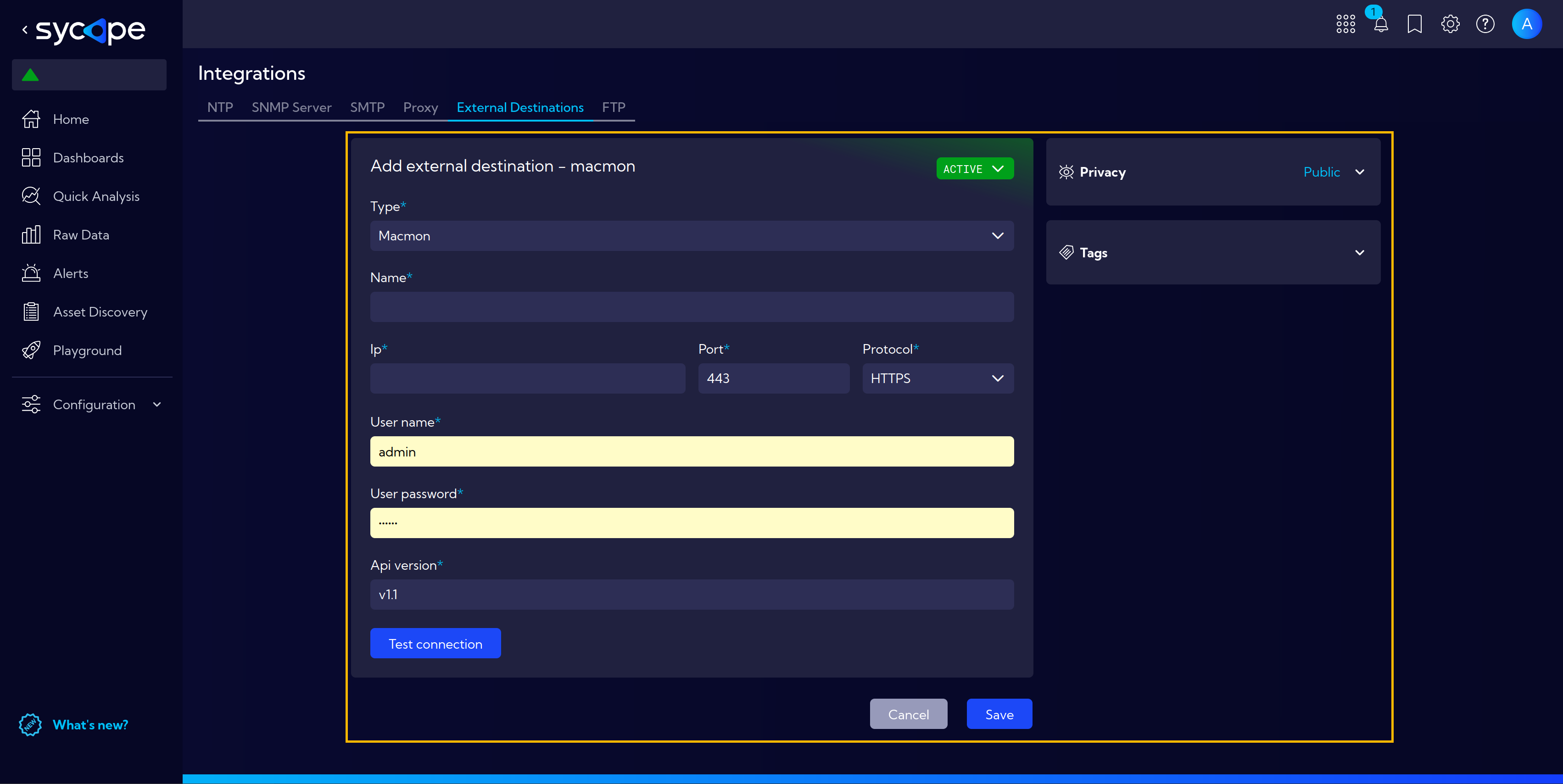
Task: Open the What's new? link
Action: 90,724
